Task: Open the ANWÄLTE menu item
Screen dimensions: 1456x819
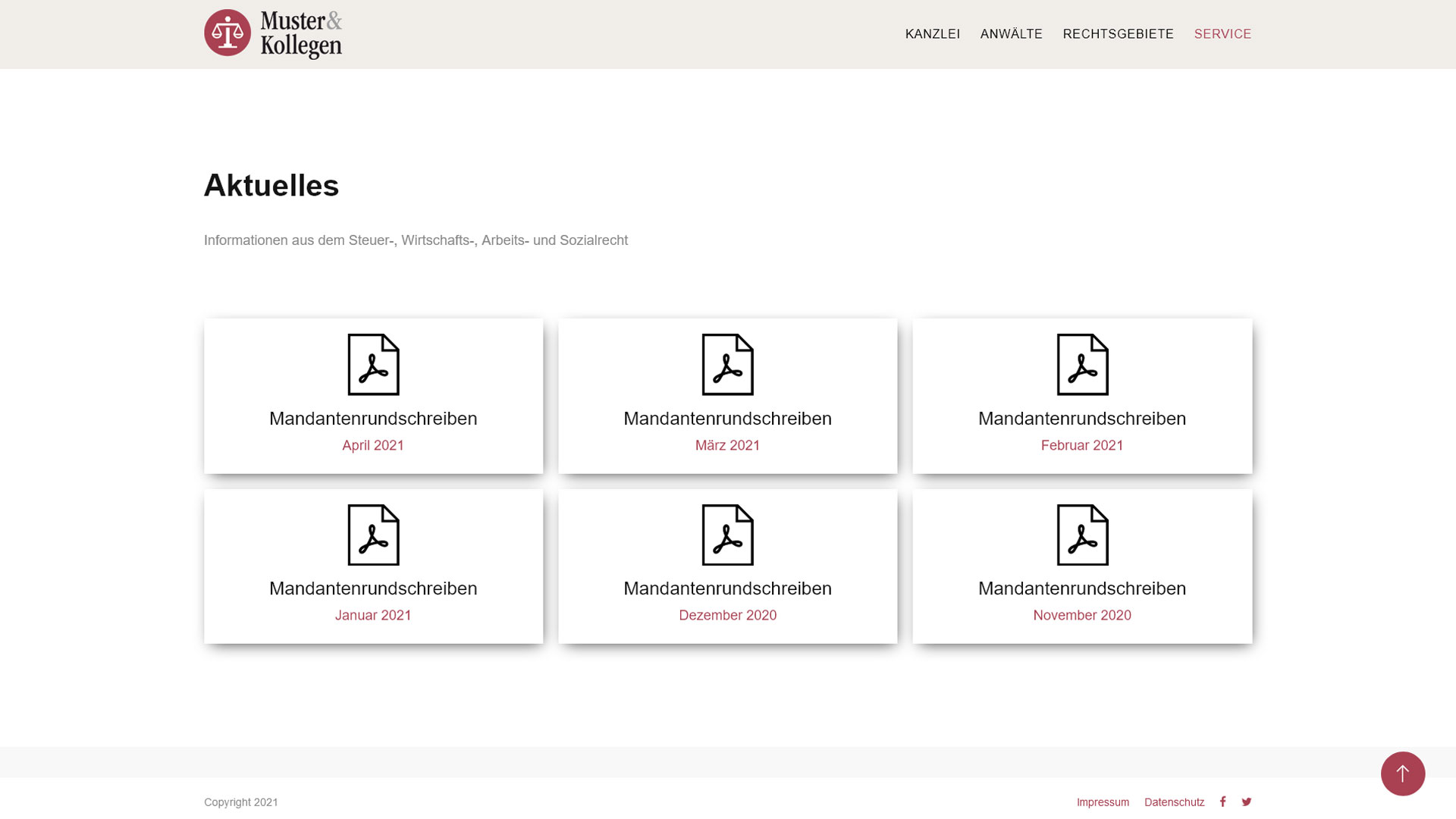Action: 1011,34
